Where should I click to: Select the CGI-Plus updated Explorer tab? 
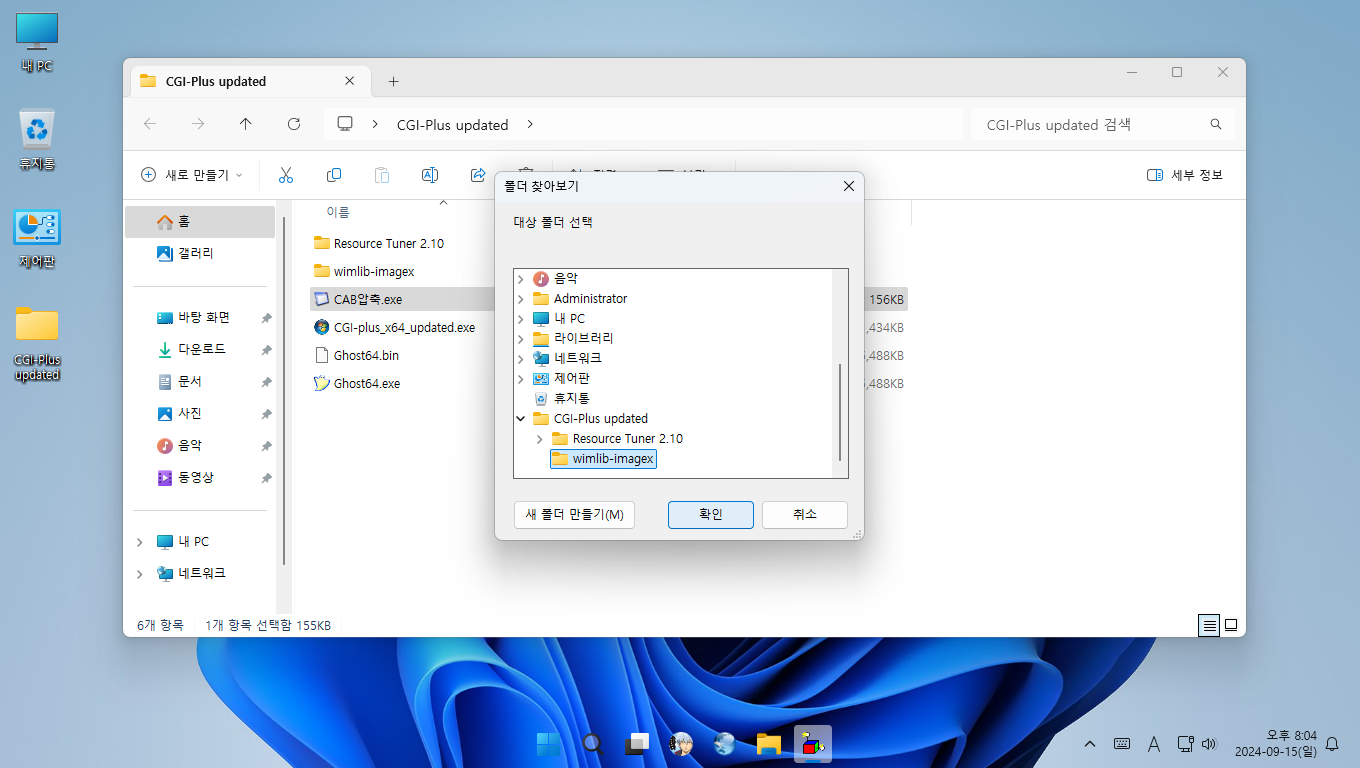[x=248, y=81]
